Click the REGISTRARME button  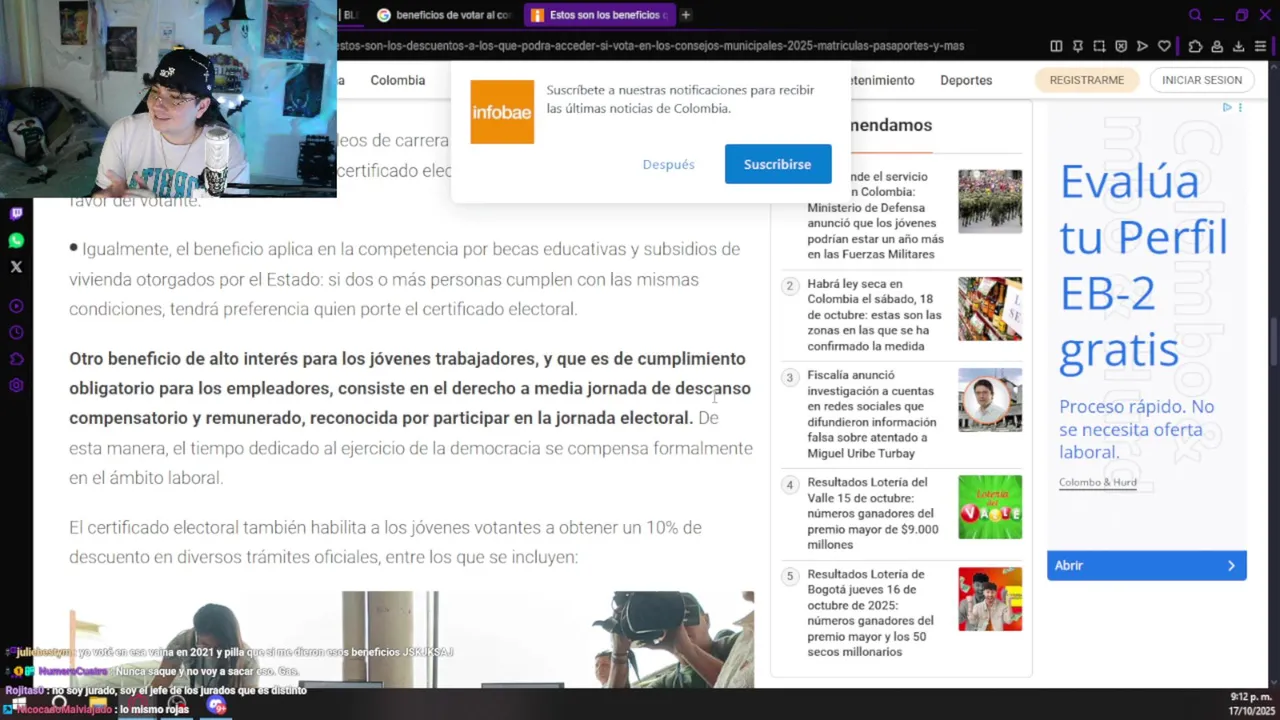tap(1087, 80)
